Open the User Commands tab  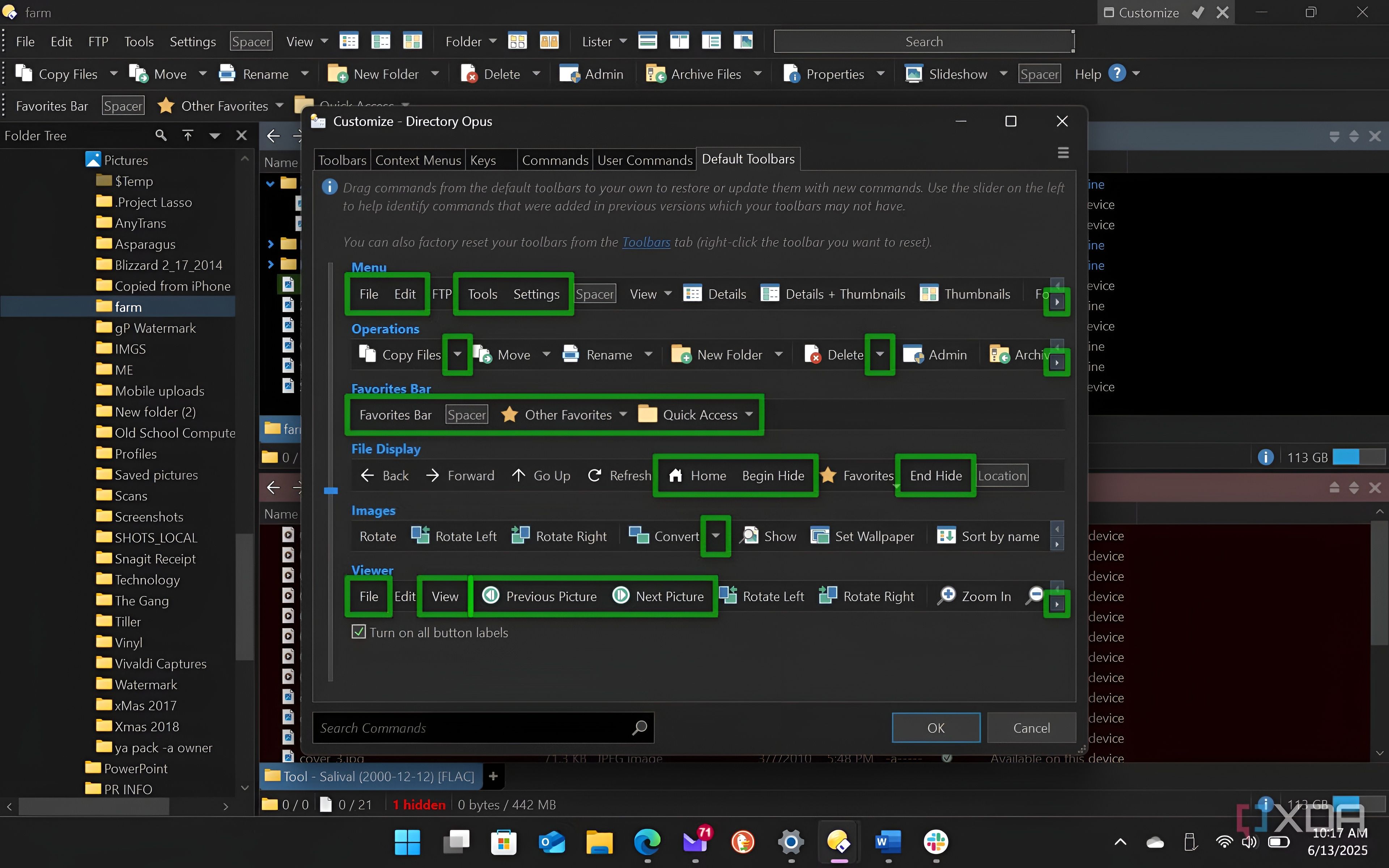point(645,160)
